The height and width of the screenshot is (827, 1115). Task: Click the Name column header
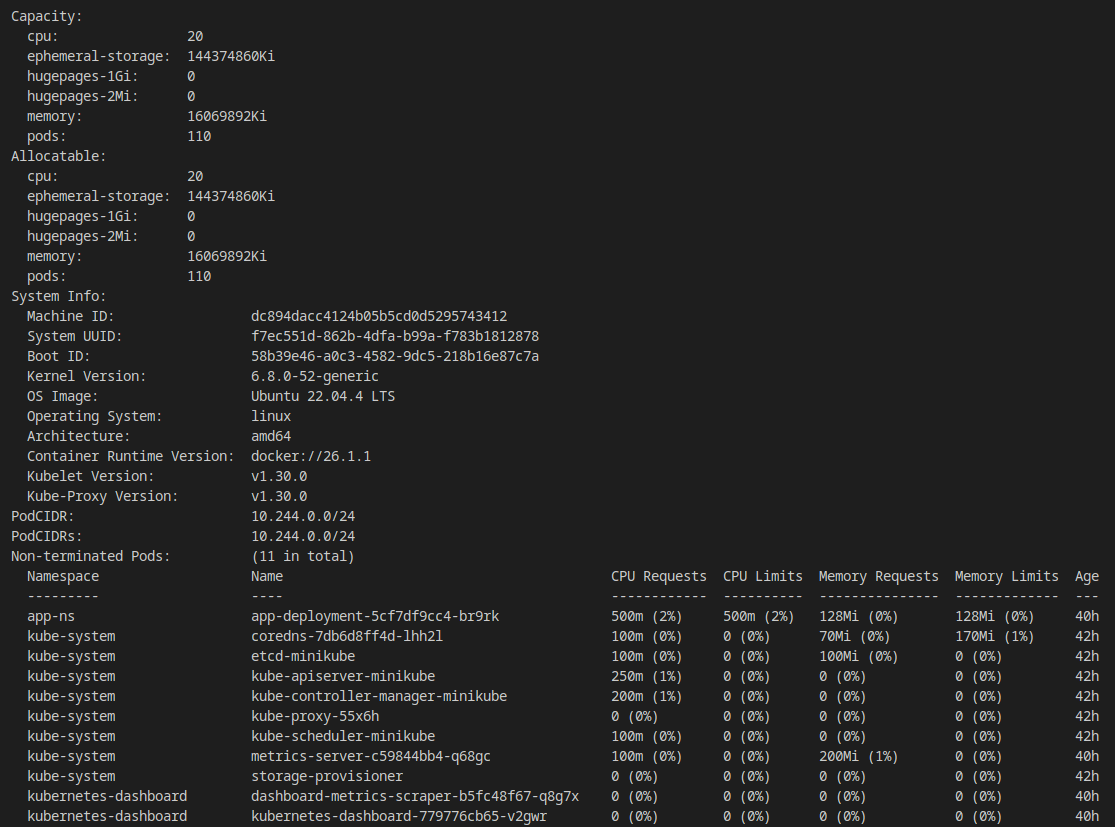click(267, 576)
